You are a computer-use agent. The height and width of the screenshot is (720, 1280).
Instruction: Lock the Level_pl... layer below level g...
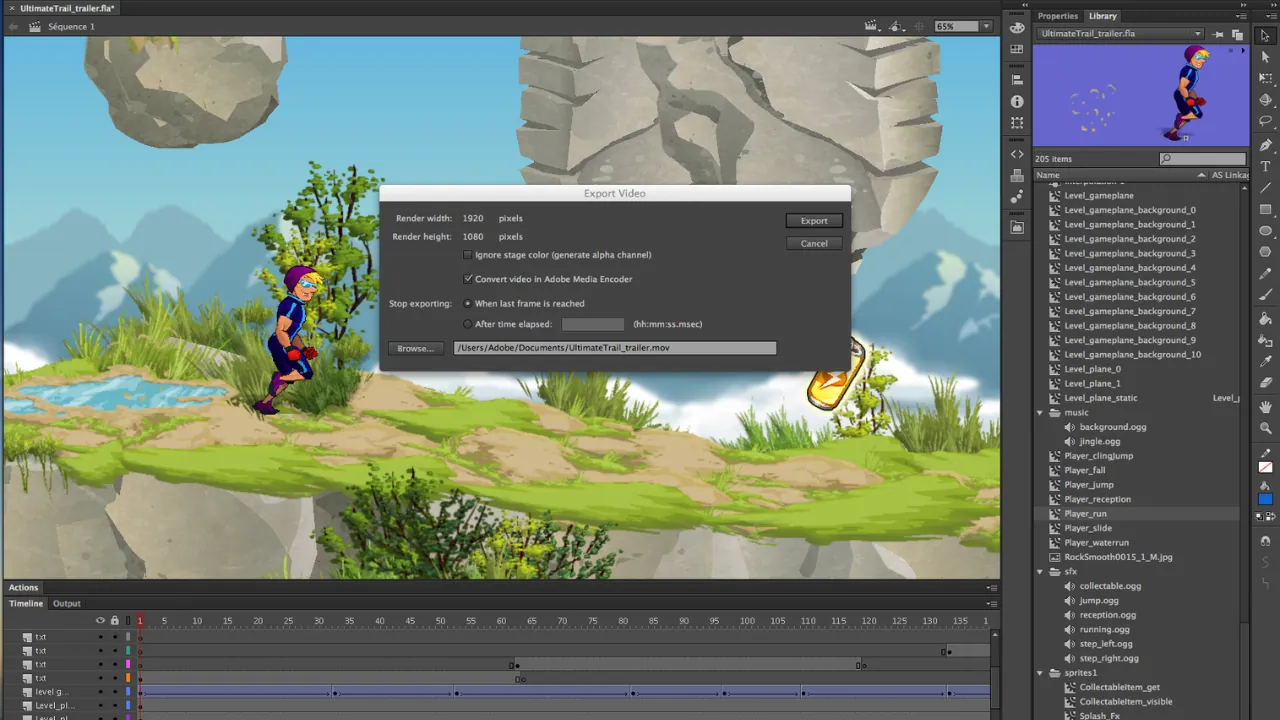114,706
